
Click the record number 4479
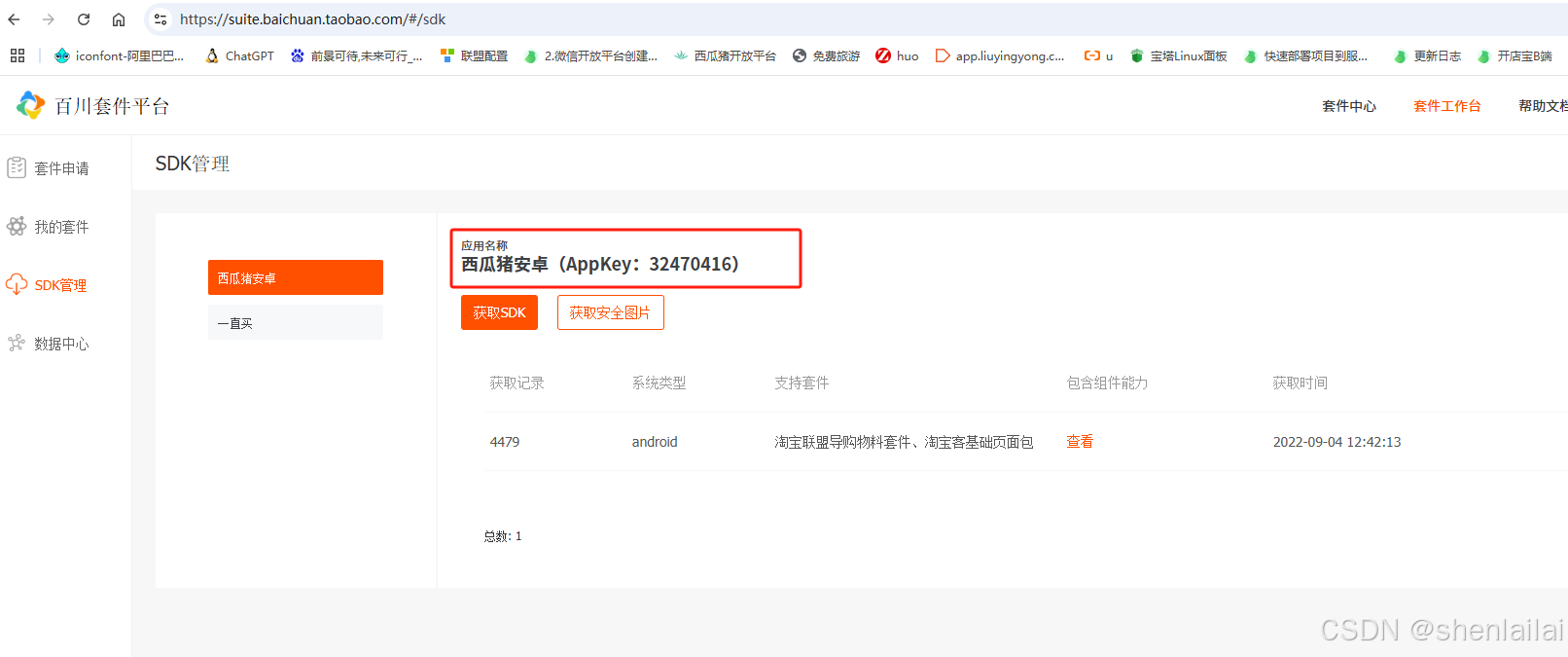505,442
